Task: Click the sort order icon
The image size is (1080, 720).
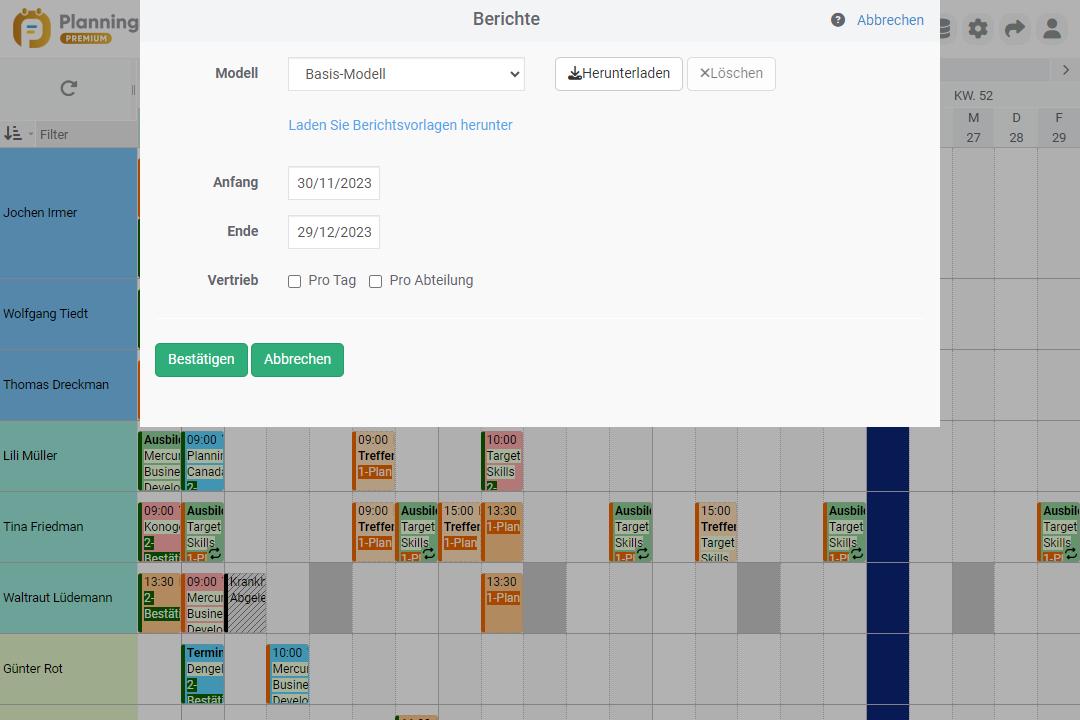Action: (x=12, y=134)
